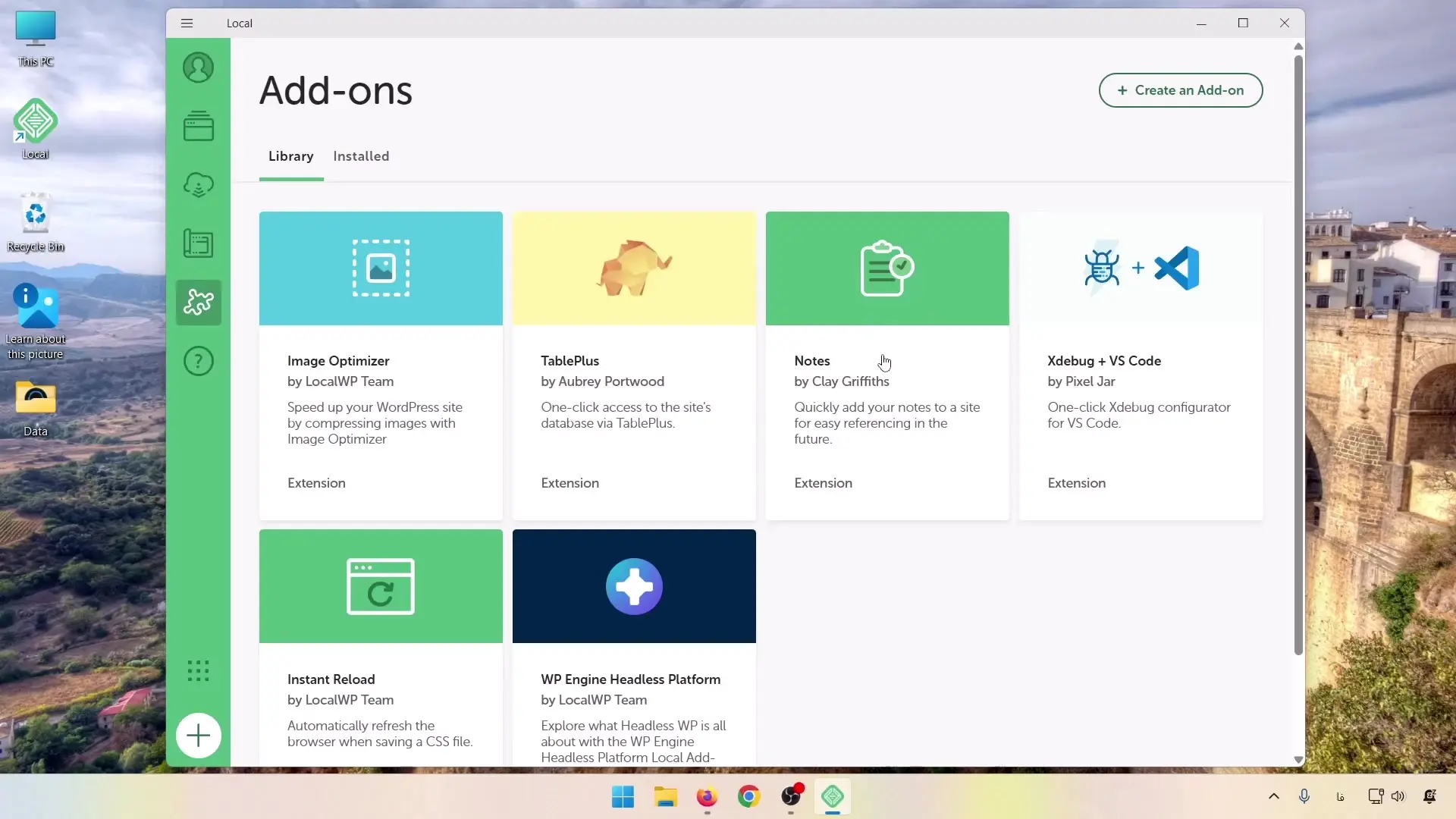Click WP Engine Headless Platform title
1456x819 pixels.
tap(630, 679)
